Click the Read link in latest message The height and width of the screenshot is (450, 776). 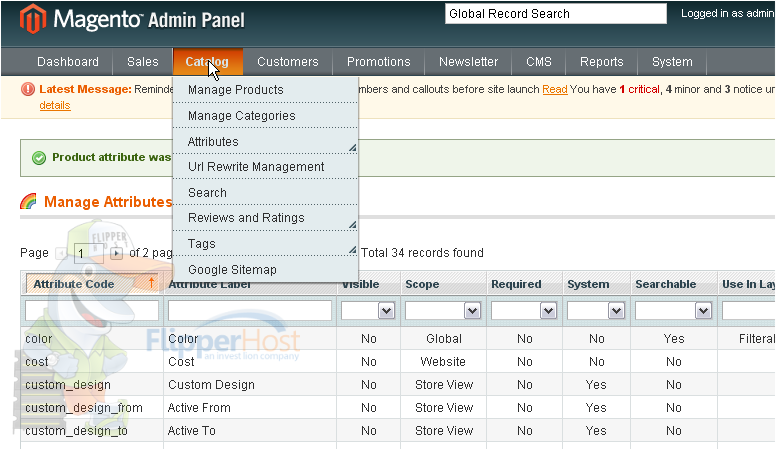click(555, 89)
